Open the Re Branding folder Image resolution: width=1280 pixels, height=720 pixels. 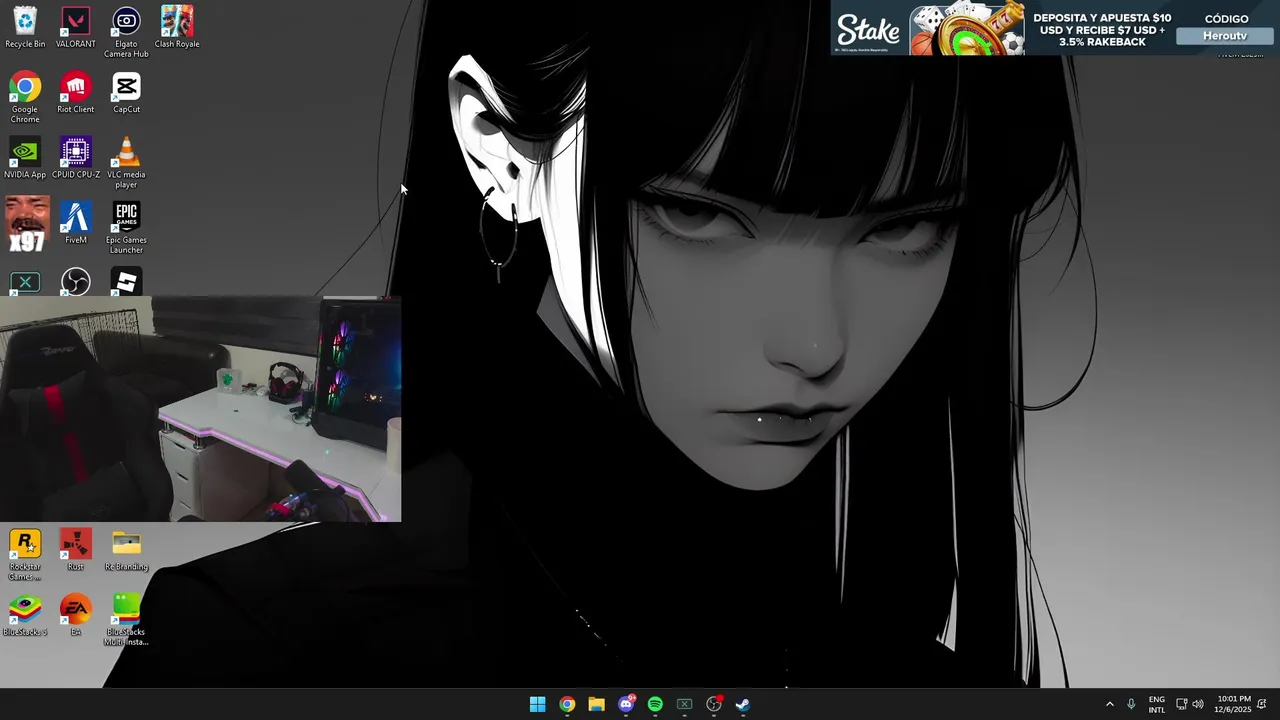(x=126, y=550)
